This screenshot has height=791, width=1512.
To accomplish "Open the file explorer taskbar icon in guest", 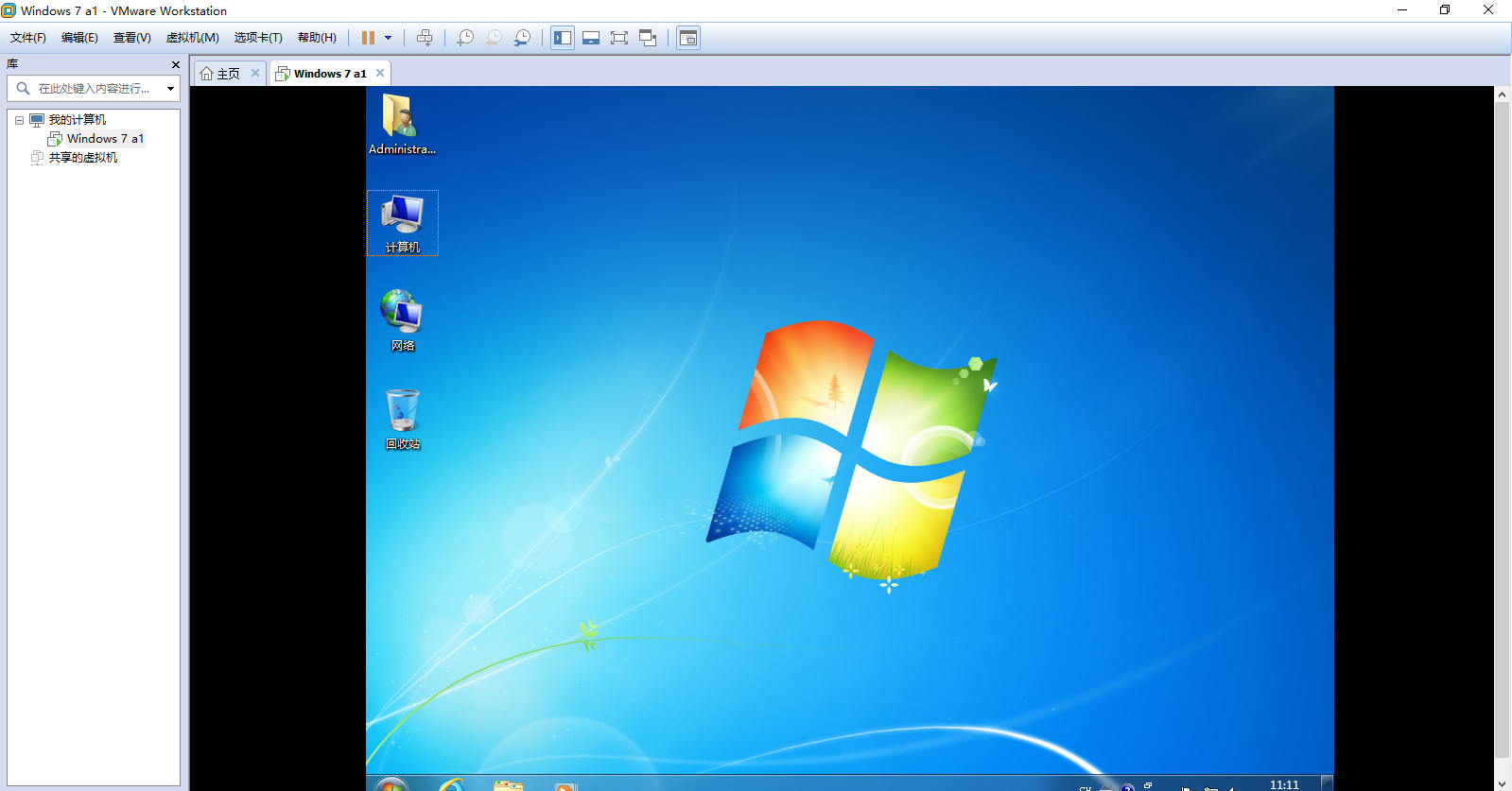I will tap(509, 785).
